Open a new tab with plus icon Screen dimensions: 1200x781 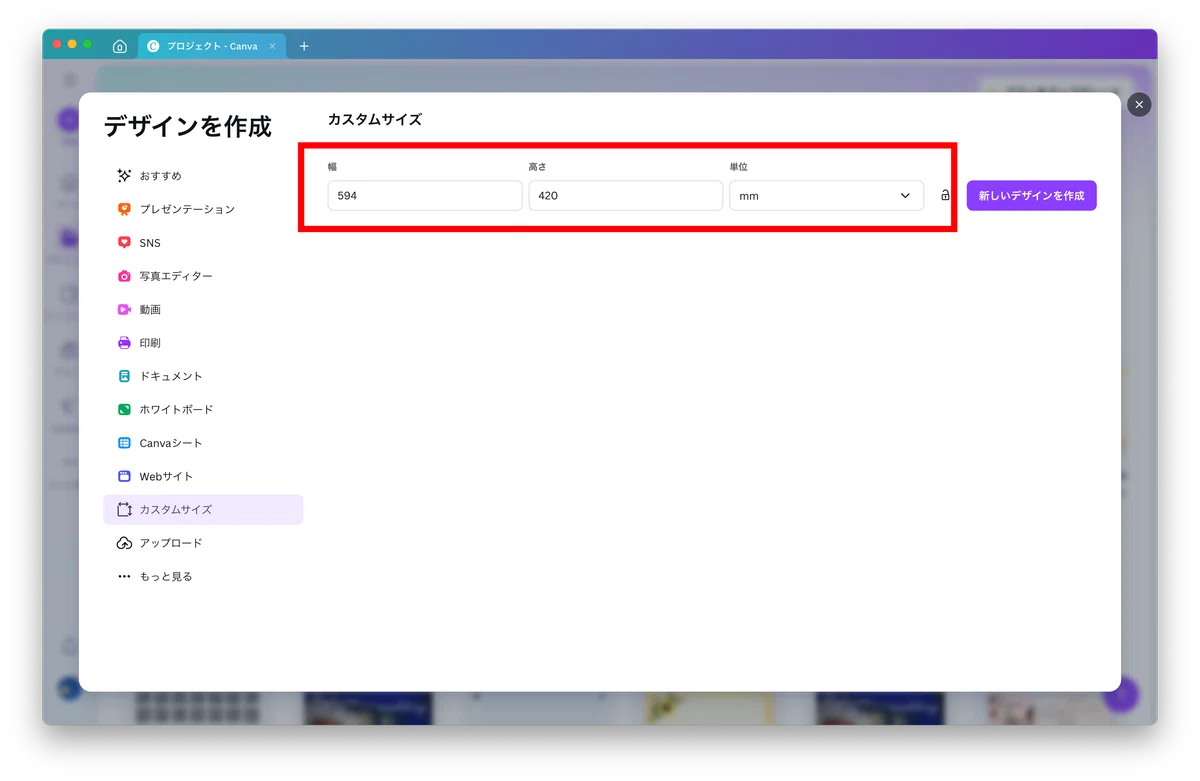click(304, 46)
